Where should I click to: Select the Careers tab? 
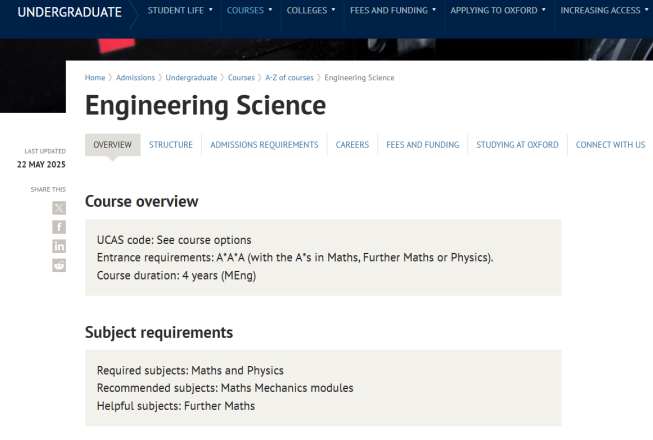(352, 145)
